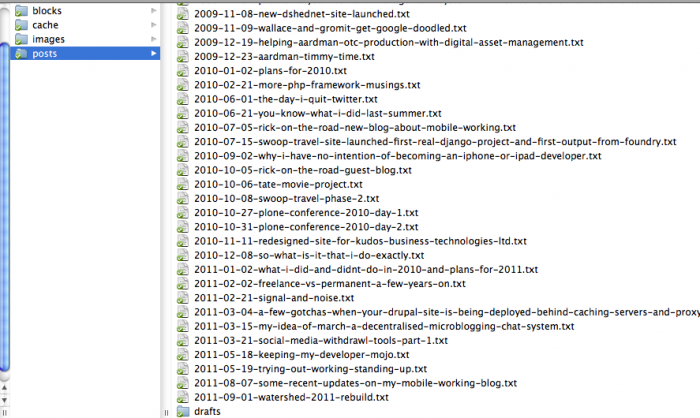700x418 pixels.
Task: Select 2011-03-15-my-idea-of-march file name
Action: tap(384, 326)
